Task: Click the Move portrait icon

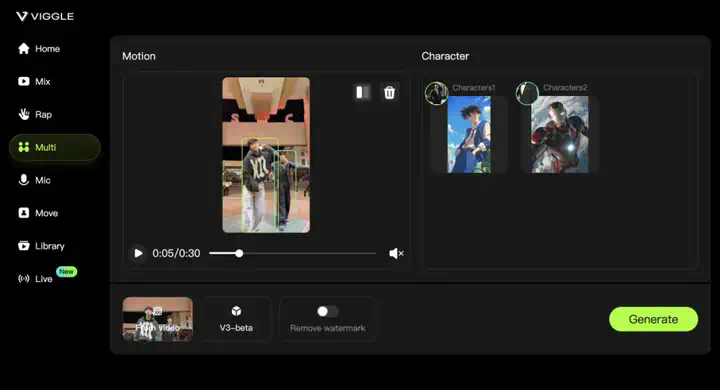Action: 23,213
